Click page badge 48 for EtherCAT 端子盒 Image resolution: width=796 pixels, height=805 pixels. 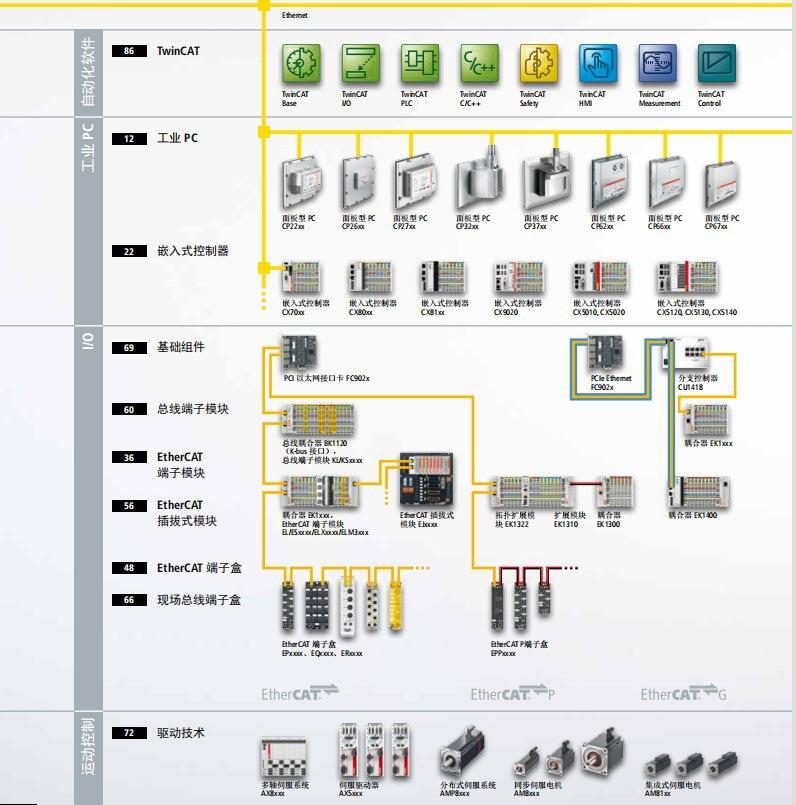pos(129,568)
